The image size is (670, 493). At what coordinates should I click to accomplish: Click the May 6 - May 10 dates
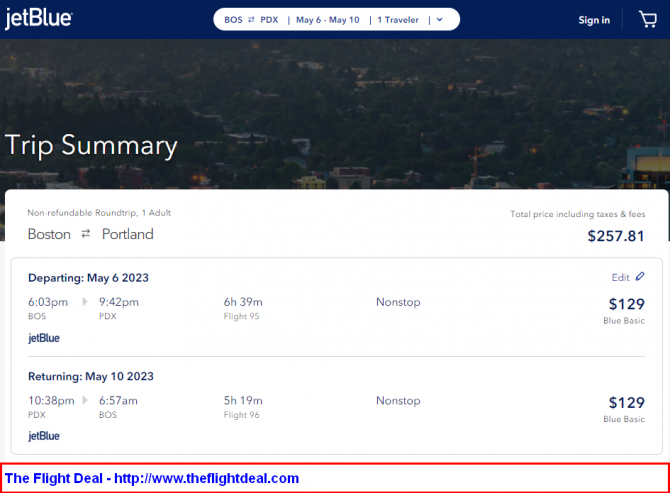coord(328,20)
